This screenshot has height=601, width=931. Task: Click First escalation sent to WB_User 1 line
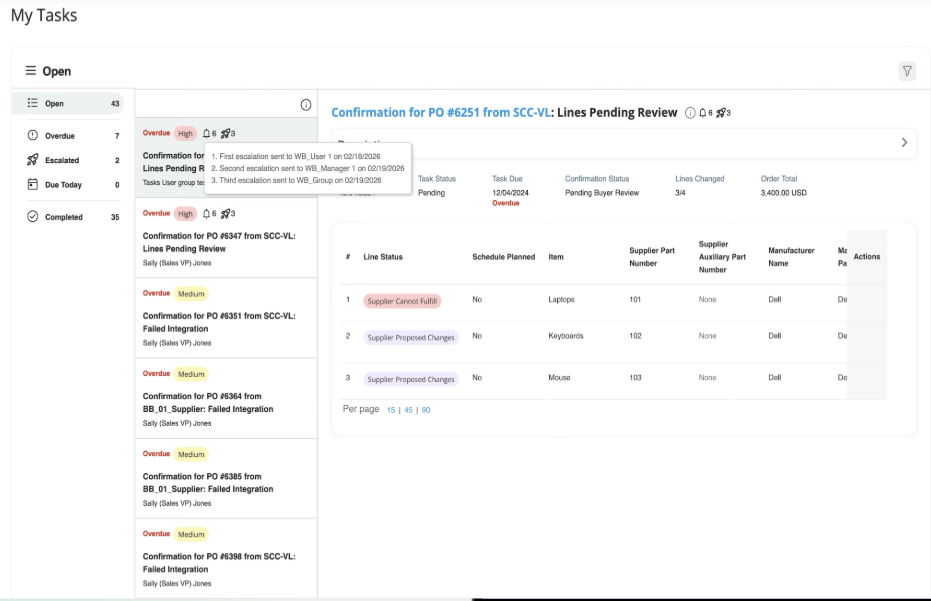tap(296, 156)
